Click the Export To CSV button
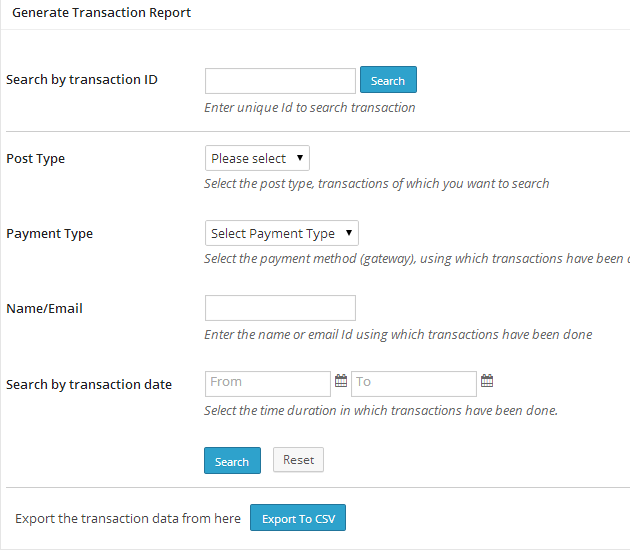The width and height of the screenshot is (630, 550). [x=298, y=517]
